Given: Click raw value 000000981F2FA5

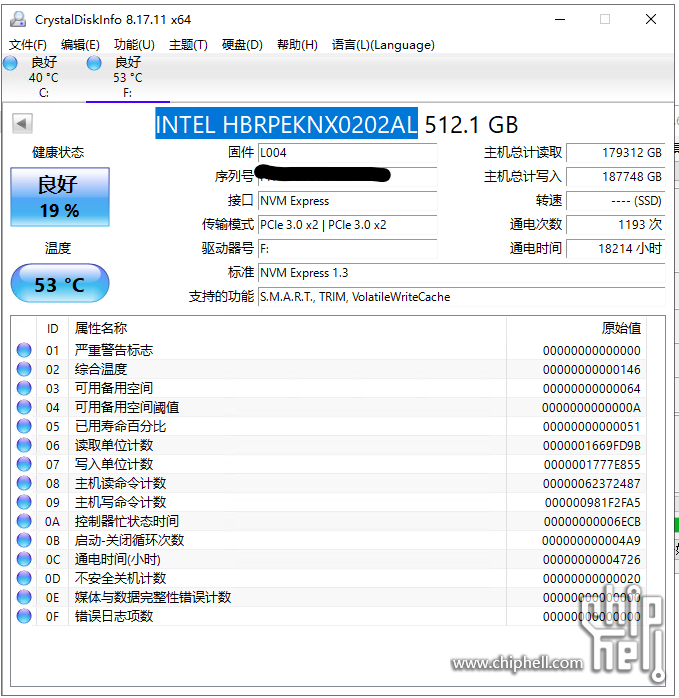Looking at the screenshot, I should coord(593,503).
